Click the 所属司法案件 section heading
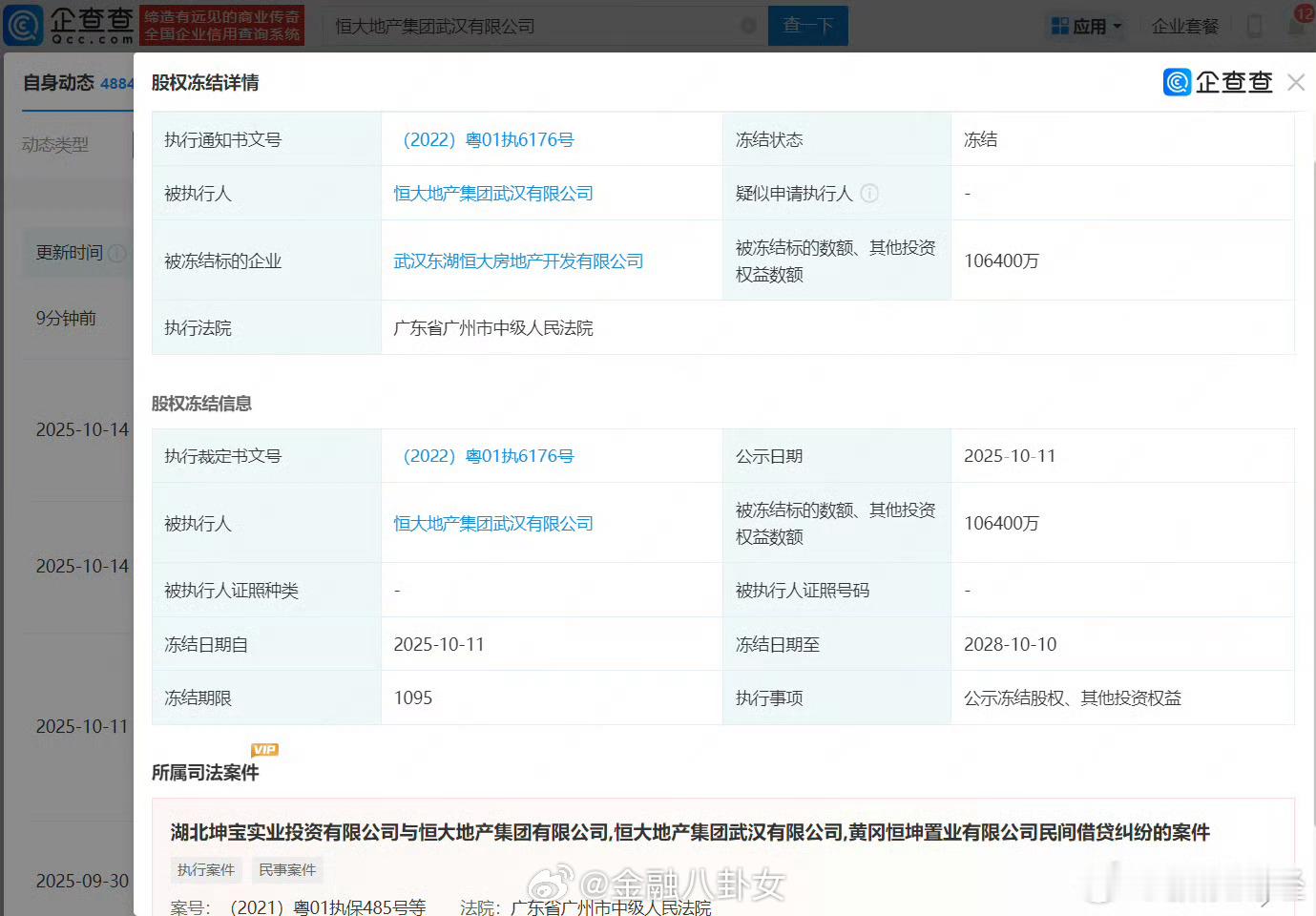Screen dimensions: 1316x916 point(205,773)
